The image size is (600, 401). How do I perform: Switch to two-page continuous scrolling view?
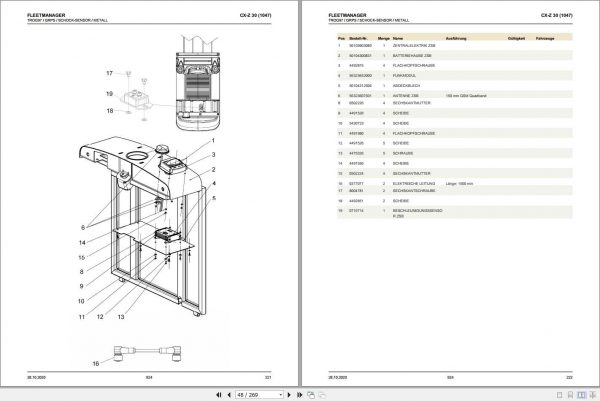coord(592,394)
